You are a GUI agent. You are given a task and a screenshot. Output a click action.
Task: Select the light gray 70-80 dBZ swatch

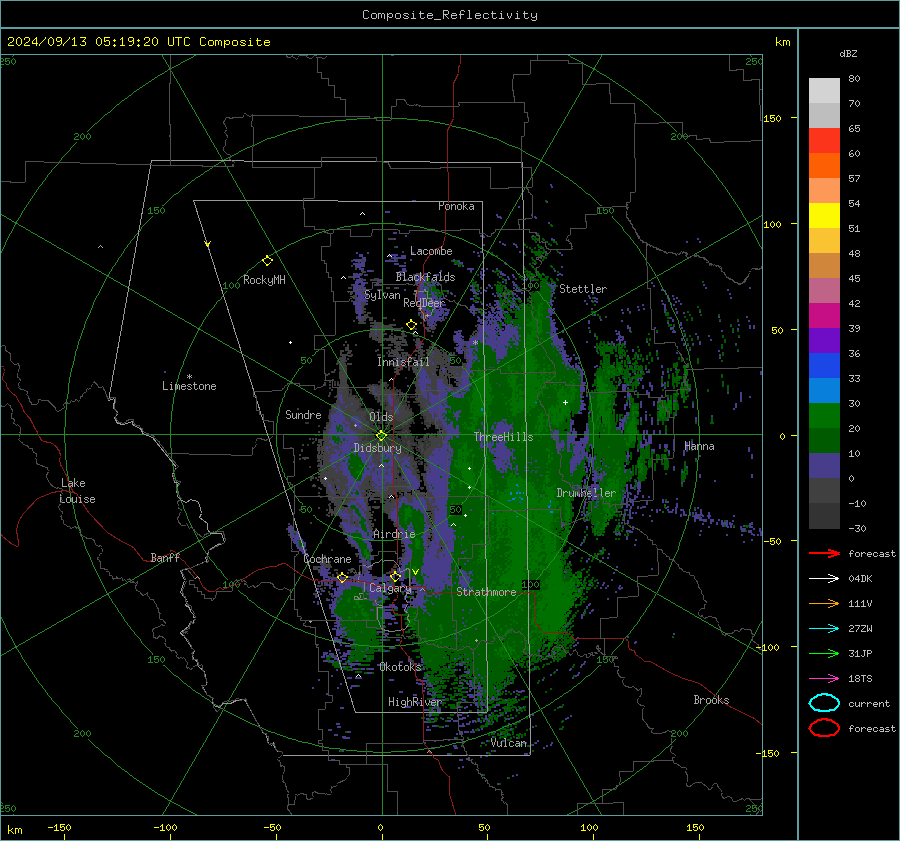click(x=824, y=91)
